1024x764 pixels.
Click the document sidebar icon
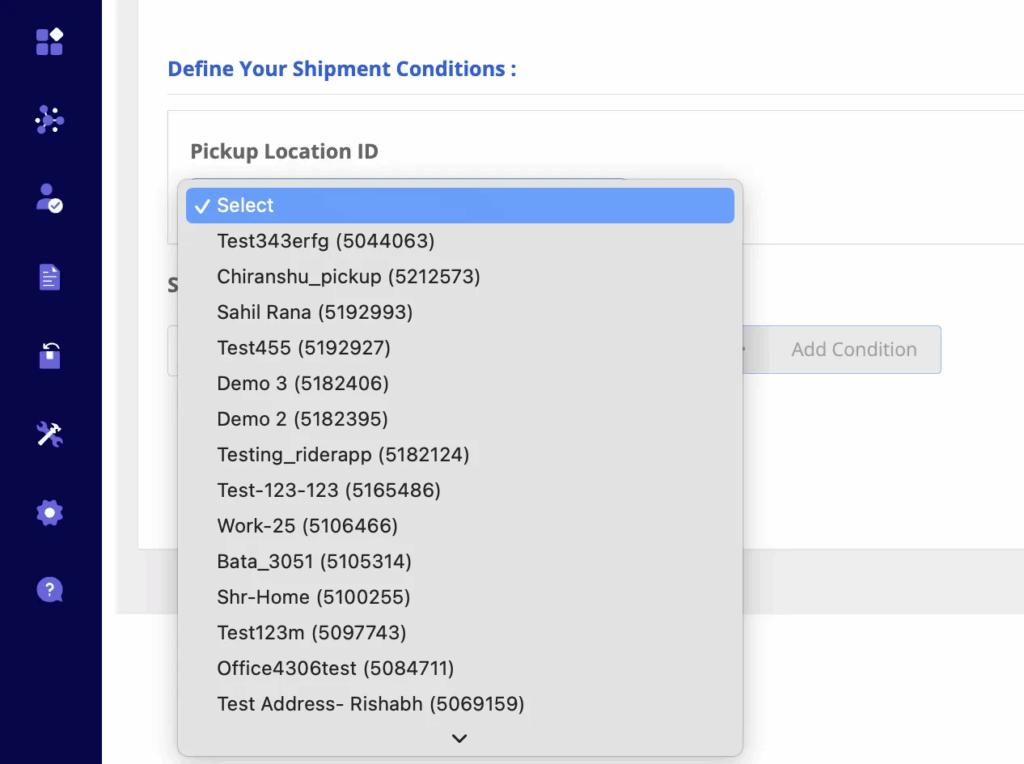pos(50,277)
